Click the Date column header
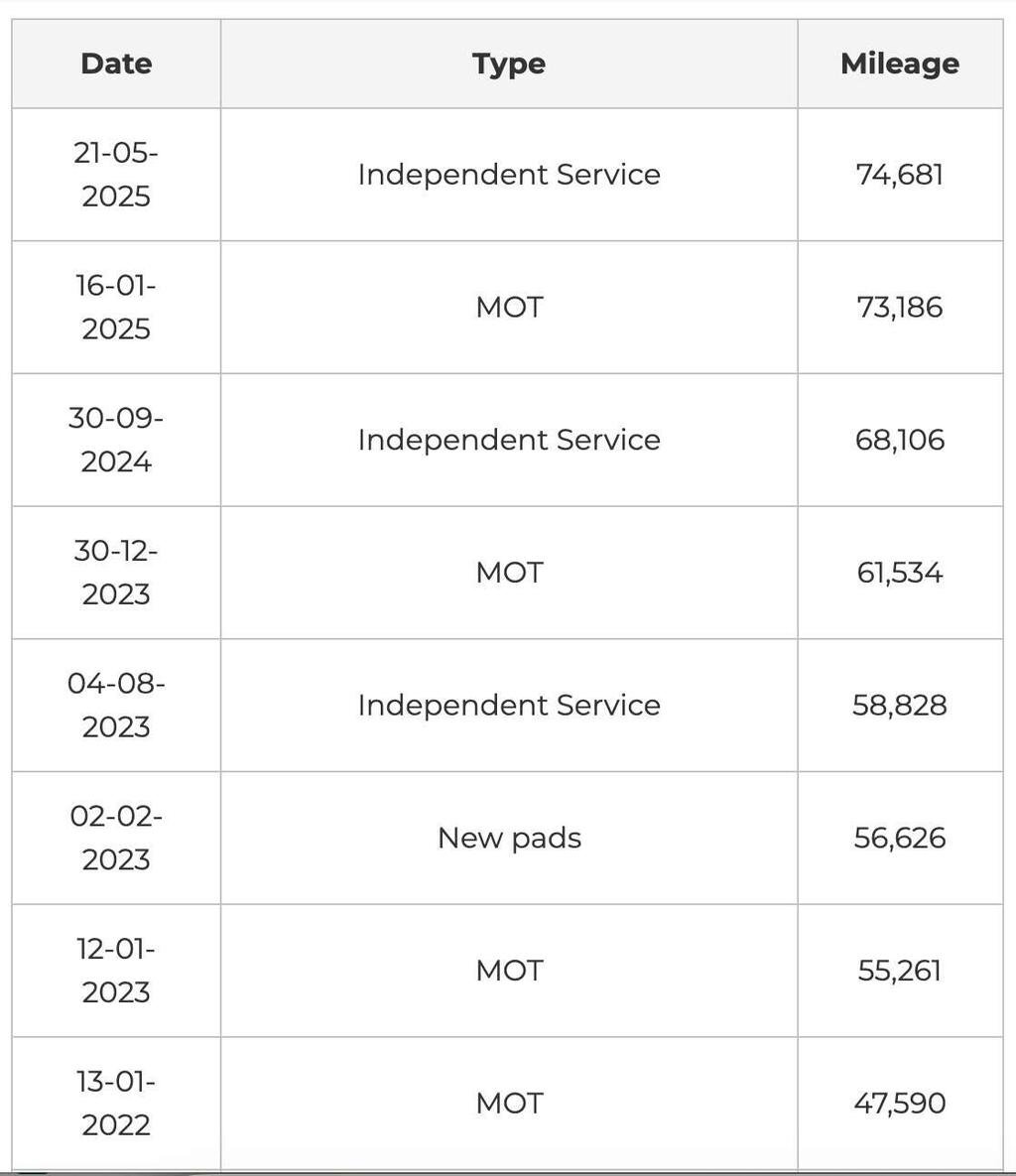Viewport: 1016px width, 1176px height. click(116, 64)
